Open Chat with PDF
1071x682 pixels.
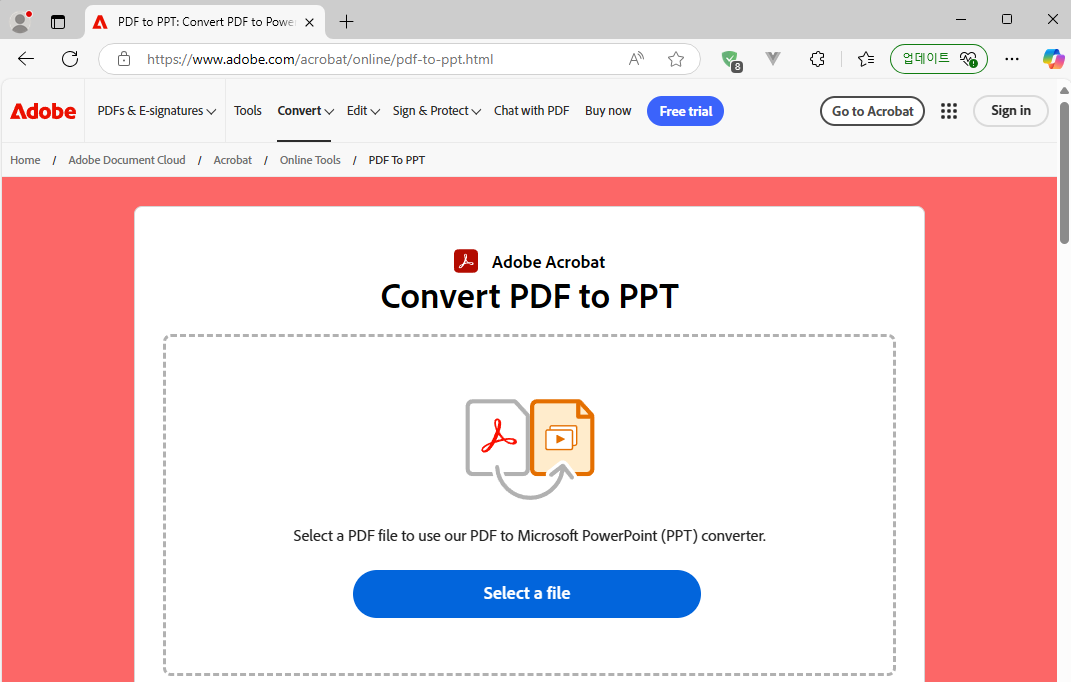click(531, 111)
